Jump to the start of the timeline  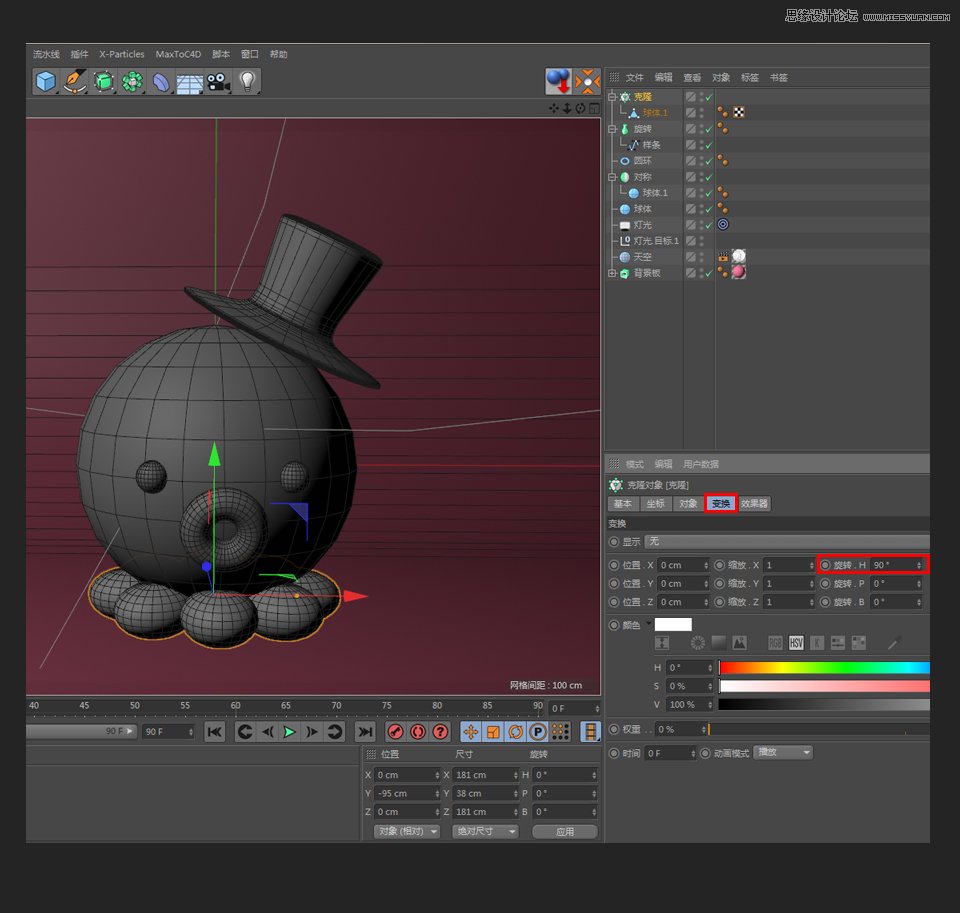[214, 732]
